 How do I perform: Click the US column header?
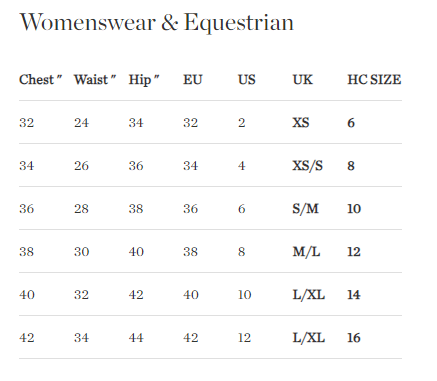247,80
